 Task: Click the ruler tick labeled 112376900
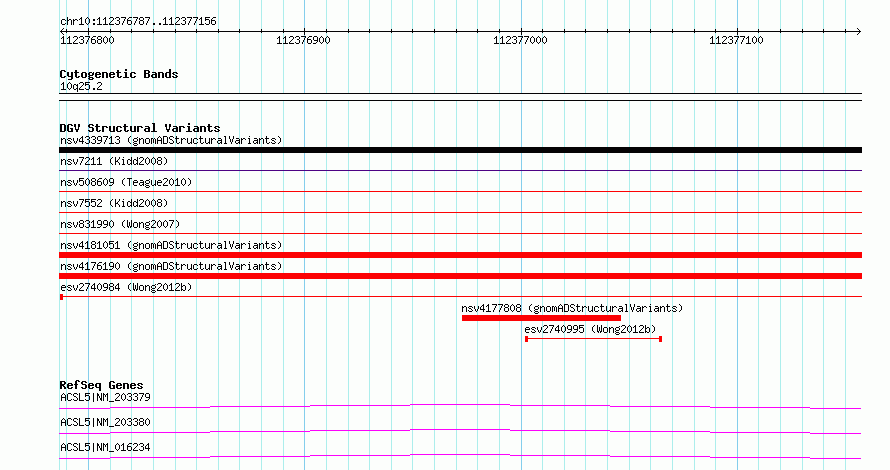[x=303, y=40]
